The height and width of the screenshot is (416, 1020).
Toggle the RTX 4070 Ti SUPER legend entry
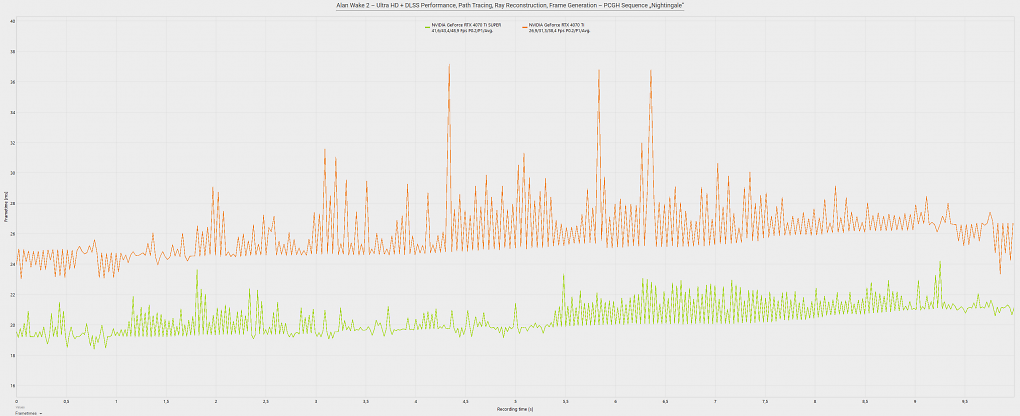tap(461, 27)
